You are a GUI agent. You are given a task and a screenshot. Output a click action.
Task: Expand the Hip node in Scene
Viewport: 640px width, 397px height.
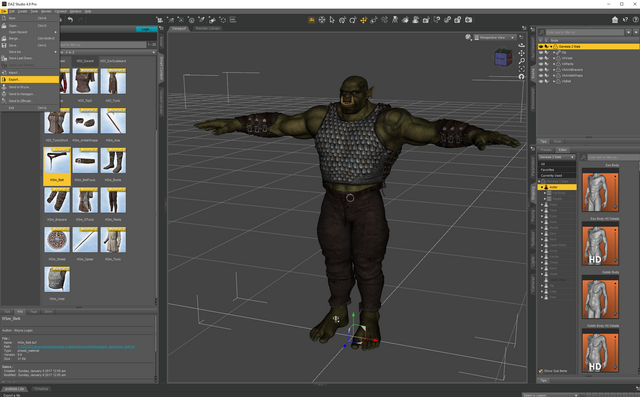point(554,52)
